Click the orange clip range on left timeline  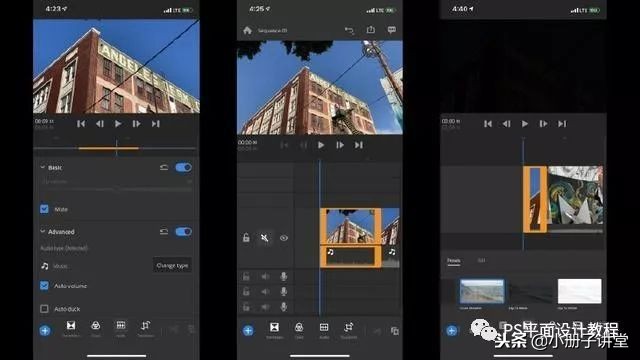pyautogui.click(x=109, y=148)
